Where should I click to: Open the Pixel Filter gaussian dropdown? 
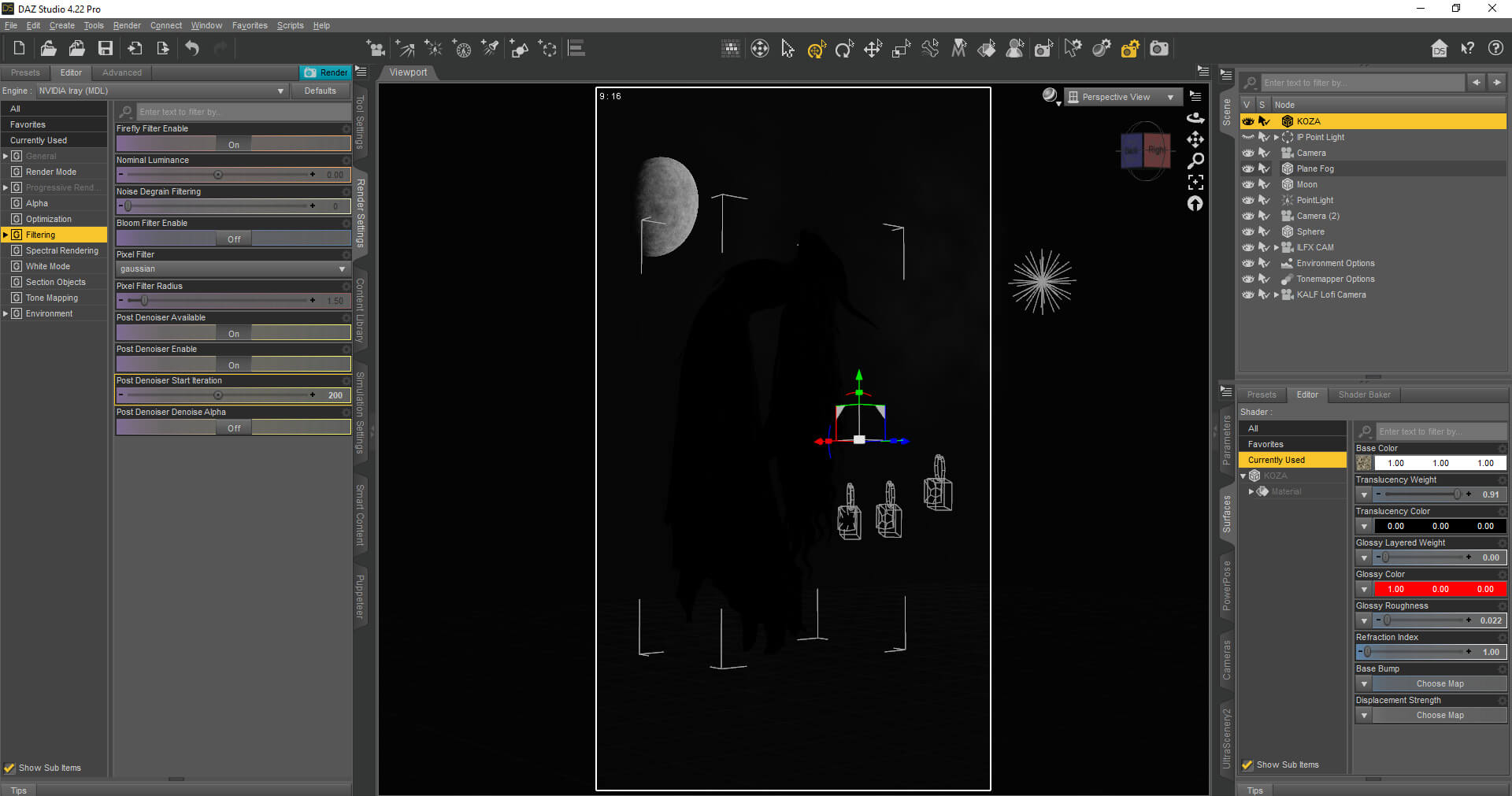tap(232, 269)
